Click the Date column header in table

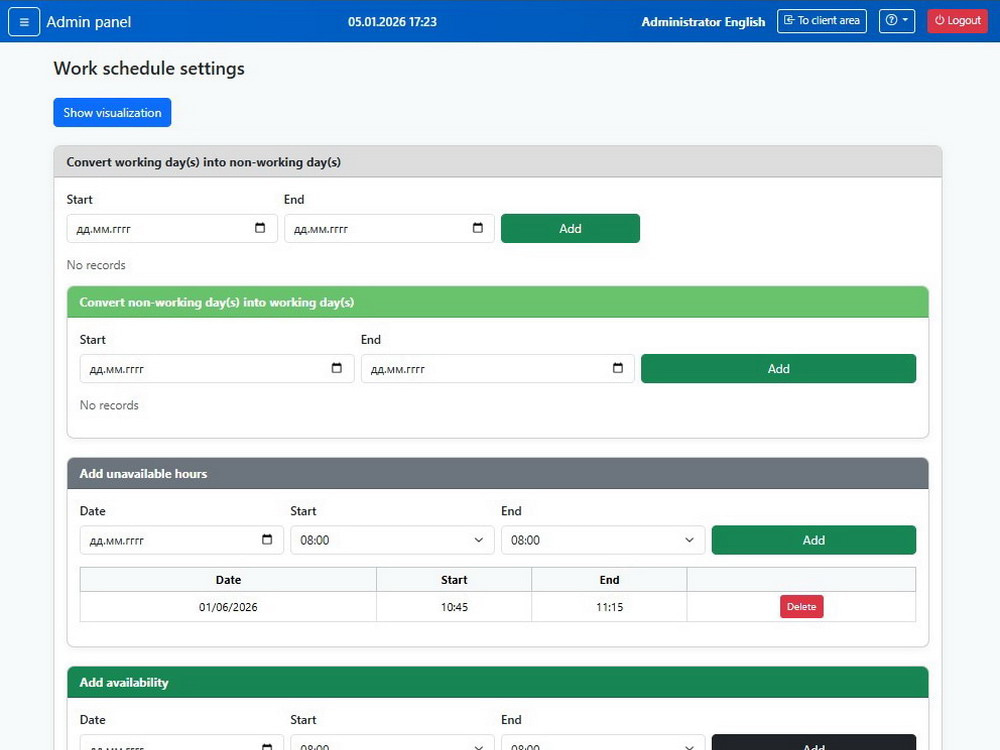tap(228, 580)
